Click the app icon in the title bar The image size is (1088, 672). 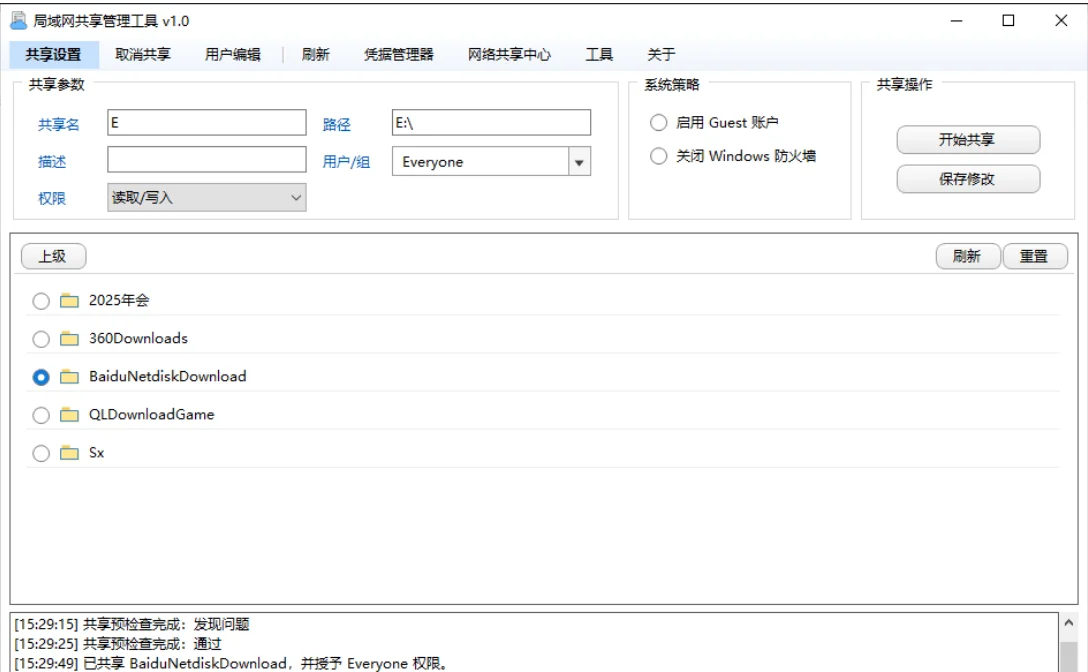18,21
